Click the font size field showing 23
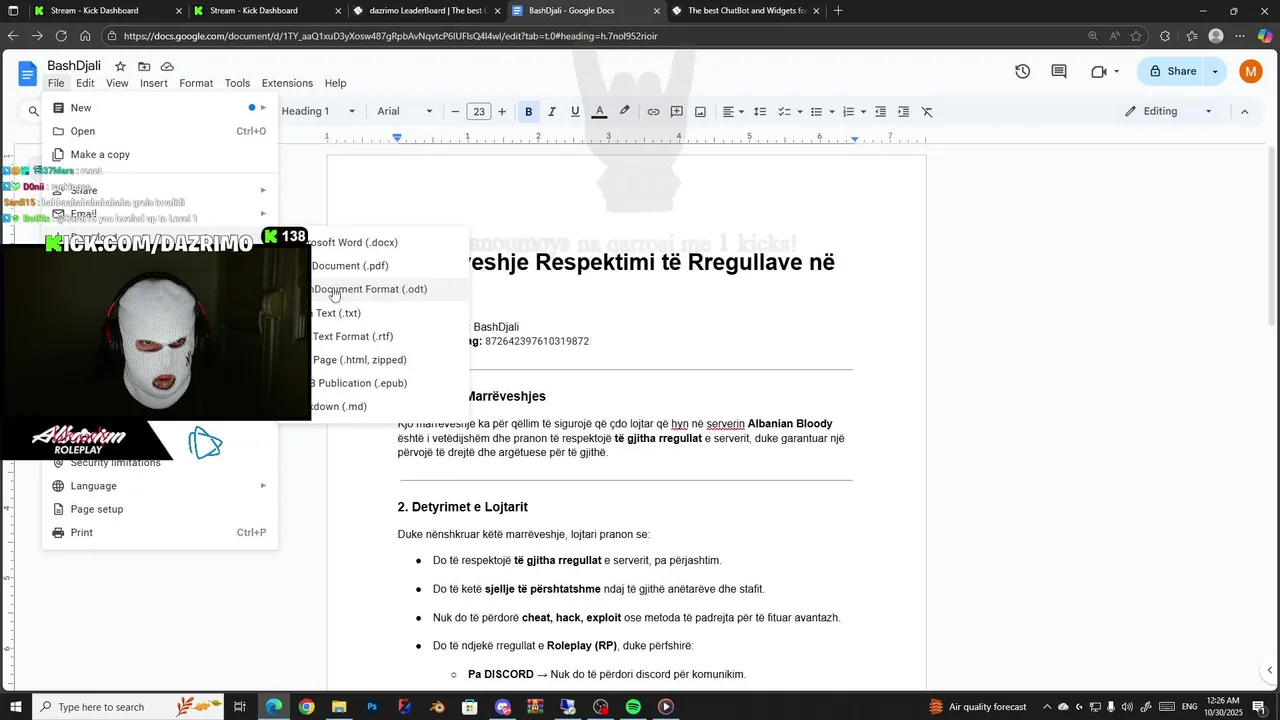Viewport: 1280px width, 720px height. (479, 111)
